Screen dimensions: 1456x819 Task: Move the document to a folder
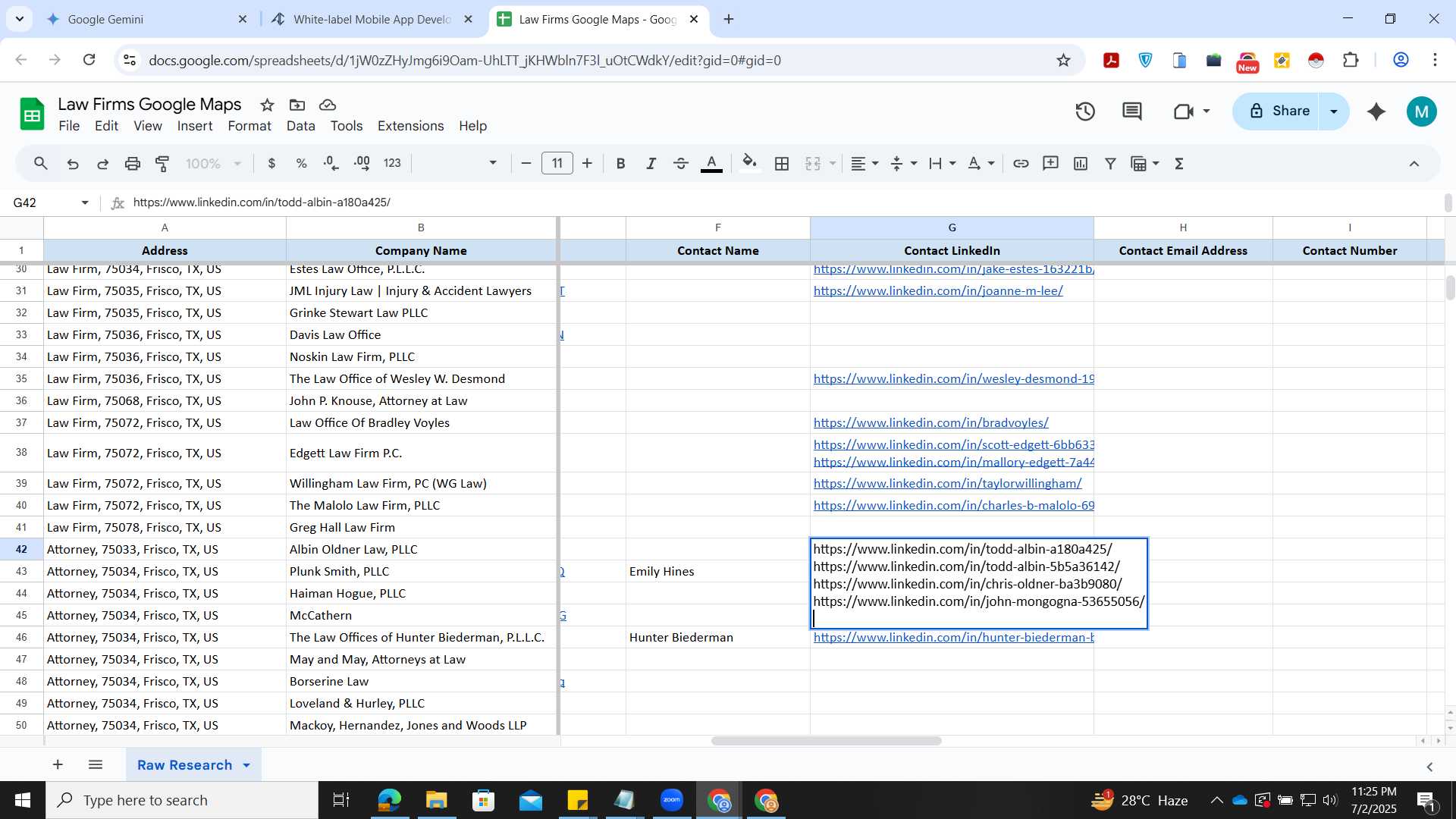coord(297,105)
